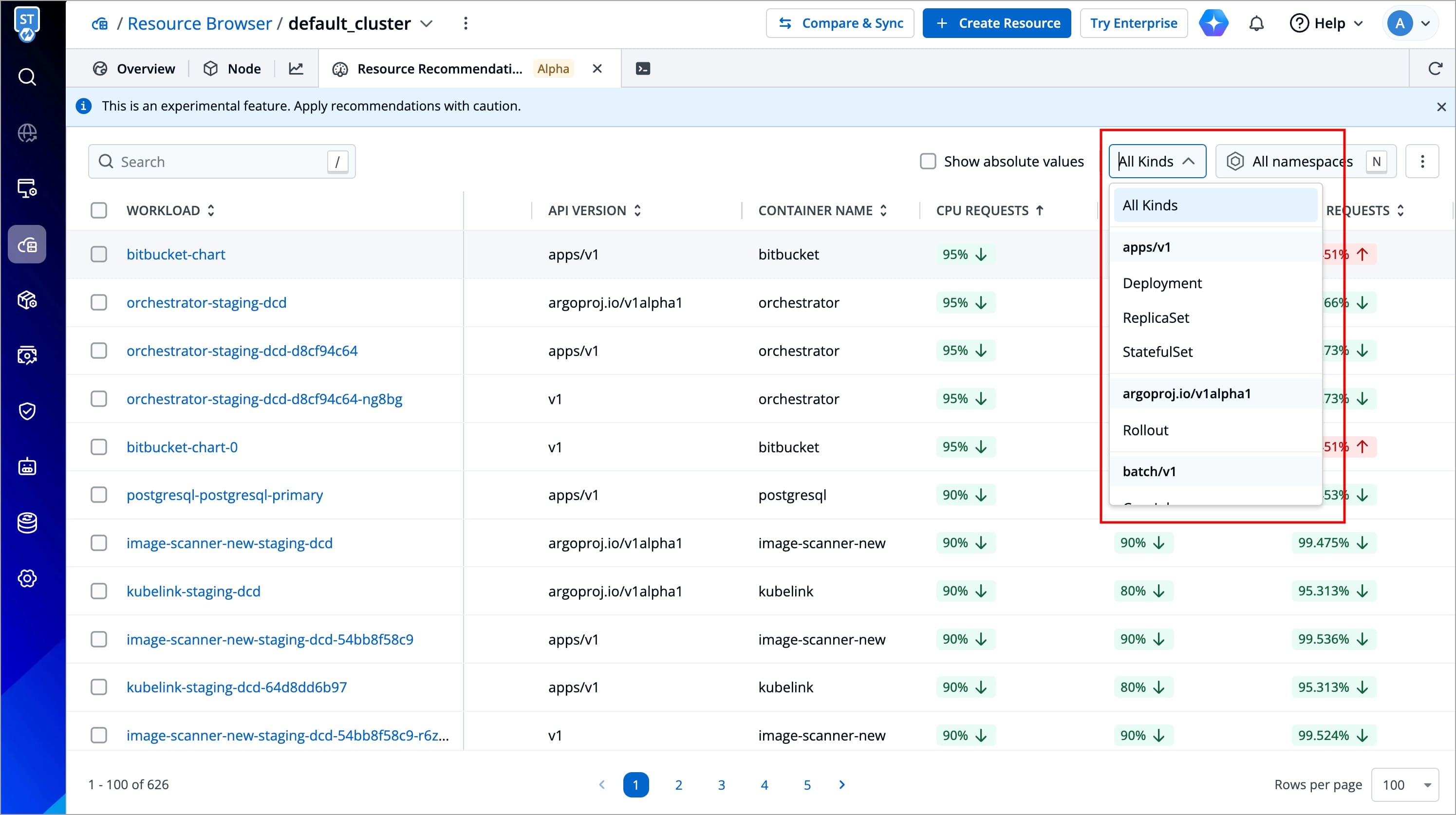Viewport: 1456px width, 815px height.
Task: Open the monitoring chart icon tab
Action: coord(296,68)
